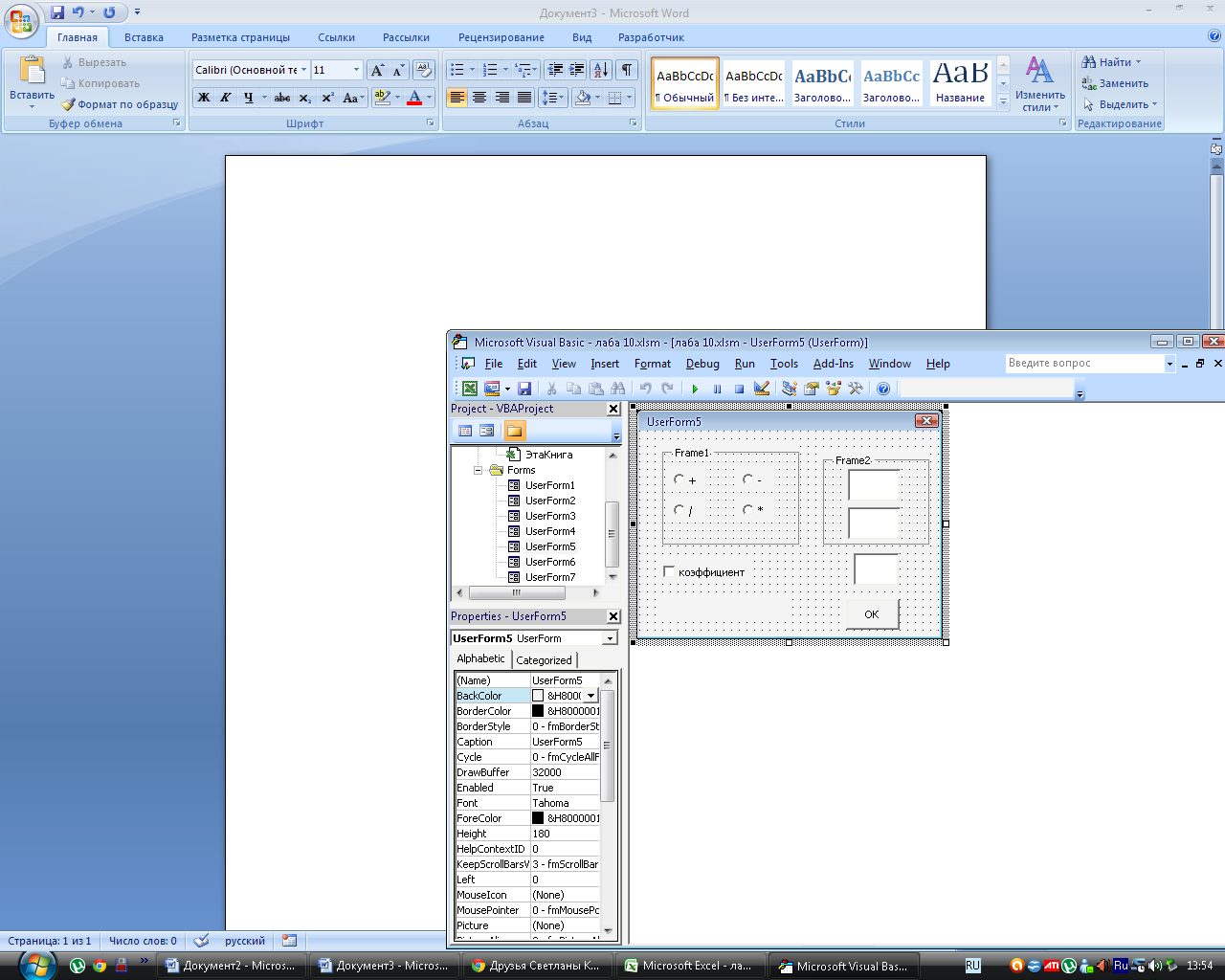Open the font size dropdown in Word
Image resolution: width=1225 pixels, height=980 pixels.
[x=357, y=70]
